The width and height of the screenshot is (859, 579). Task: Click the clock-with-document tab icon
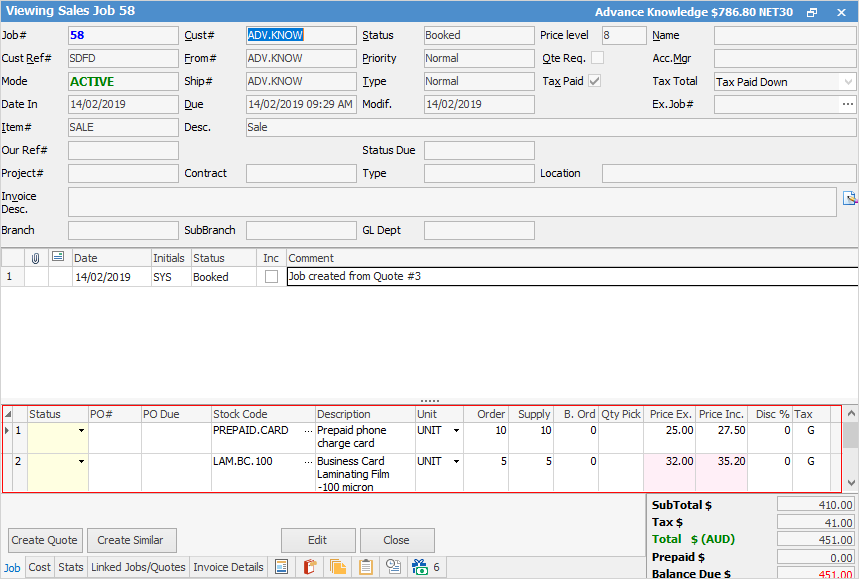[x=394, y=567]
